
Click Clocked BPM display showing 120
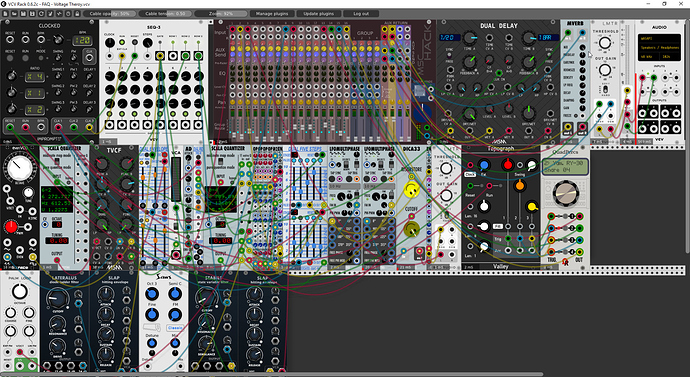(x=82, y=40)
